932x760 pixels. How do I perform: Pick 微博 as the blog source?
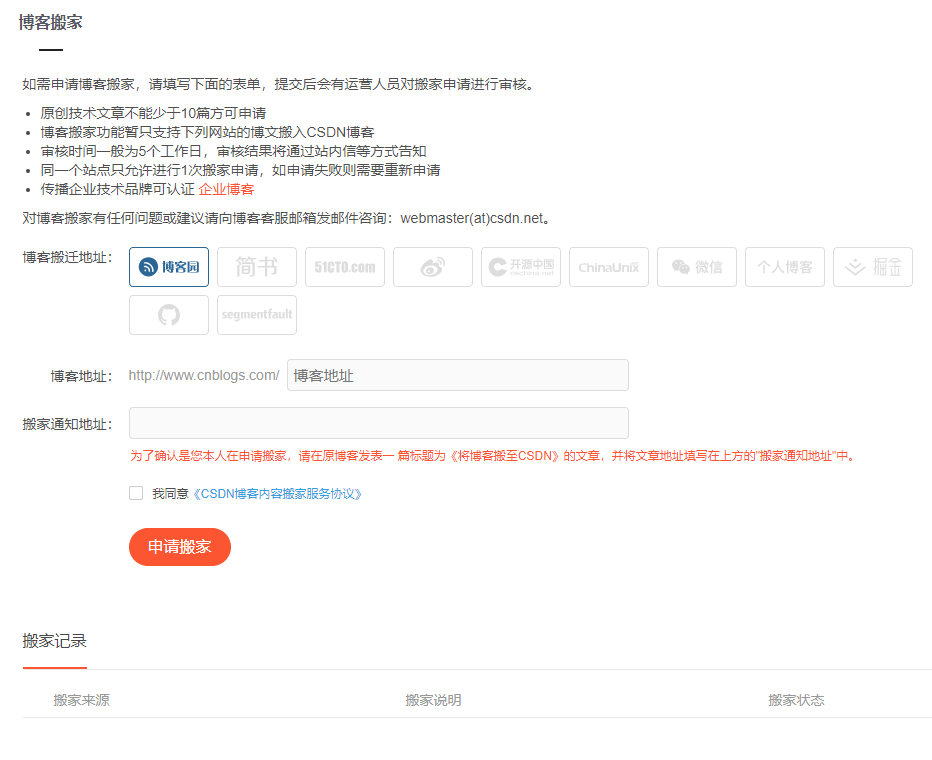click(432, 266)
